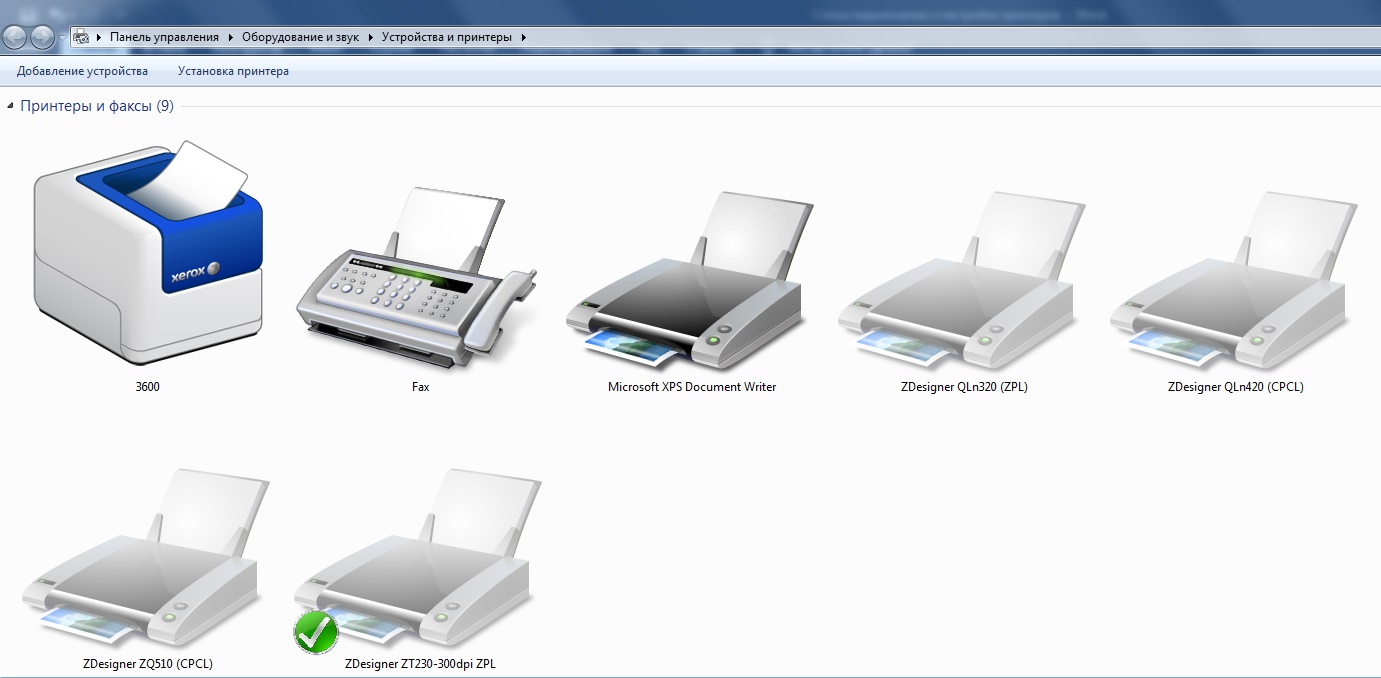Click the Control Panel icon in address bar

coord(81,37)
